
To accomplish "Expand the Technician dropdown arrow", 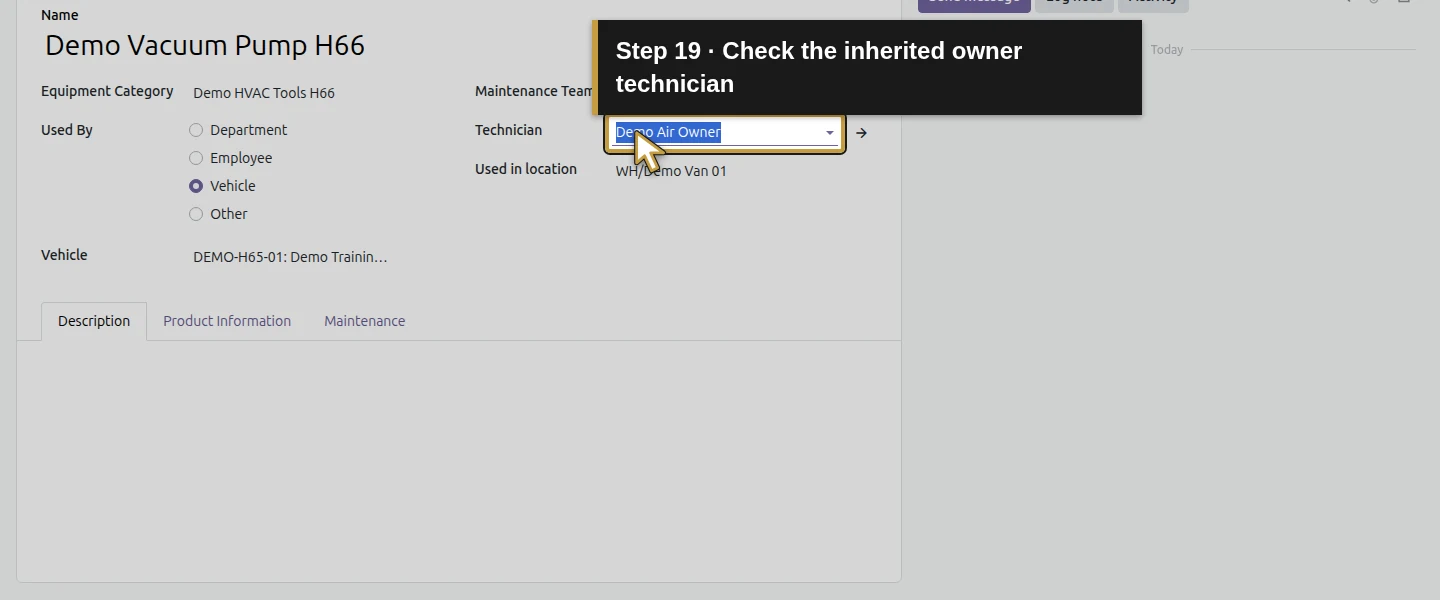I will pyautogui.click(x=829, y=133).
